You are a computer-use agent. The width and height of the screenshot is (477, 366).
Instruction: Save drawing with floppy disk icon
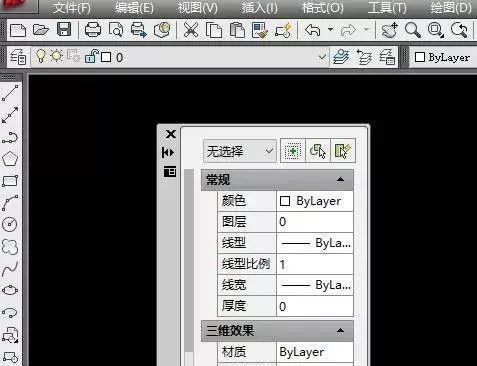64,29
